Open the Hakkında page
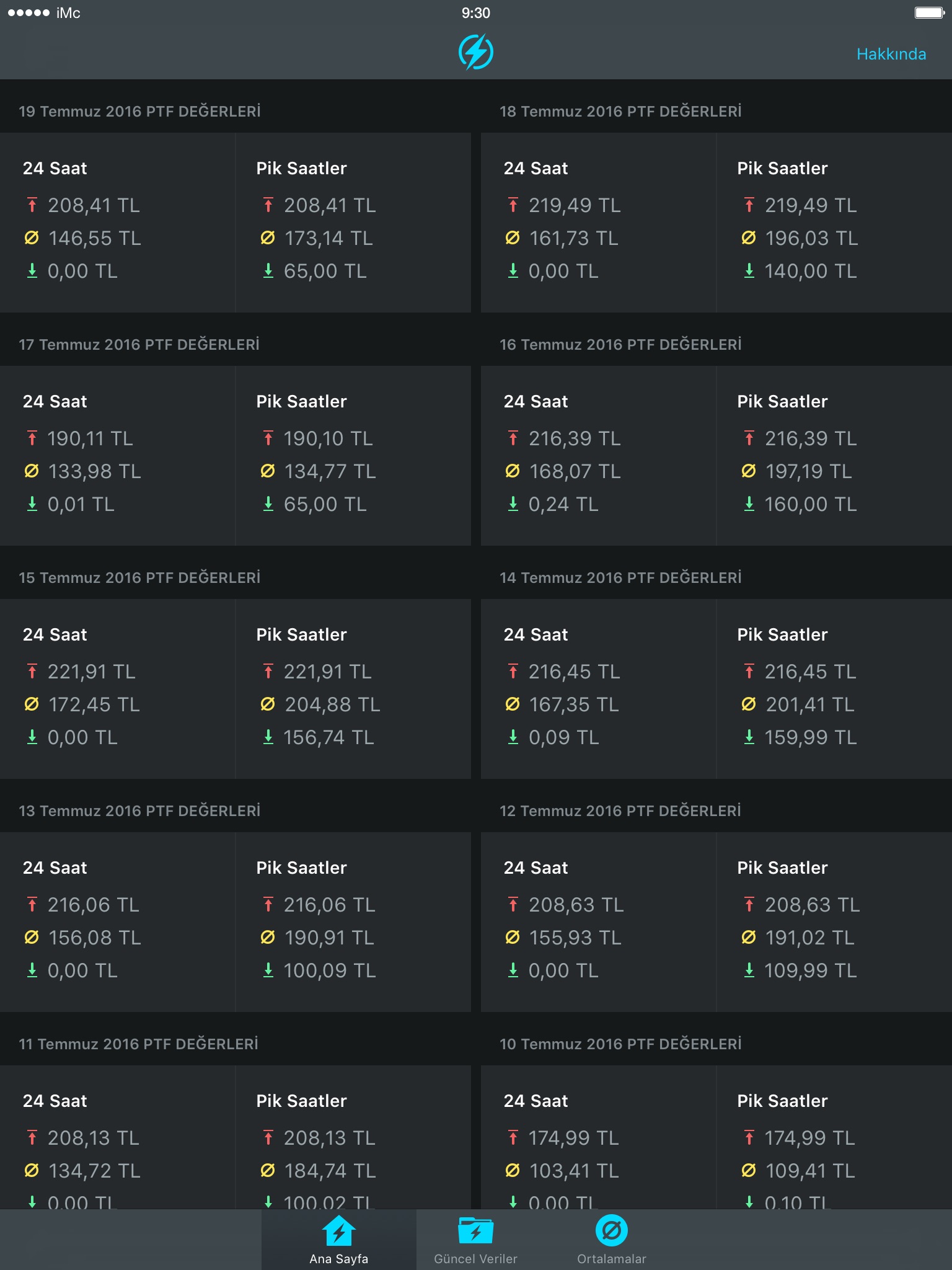The image size is (952, 1270). [891, 54]
